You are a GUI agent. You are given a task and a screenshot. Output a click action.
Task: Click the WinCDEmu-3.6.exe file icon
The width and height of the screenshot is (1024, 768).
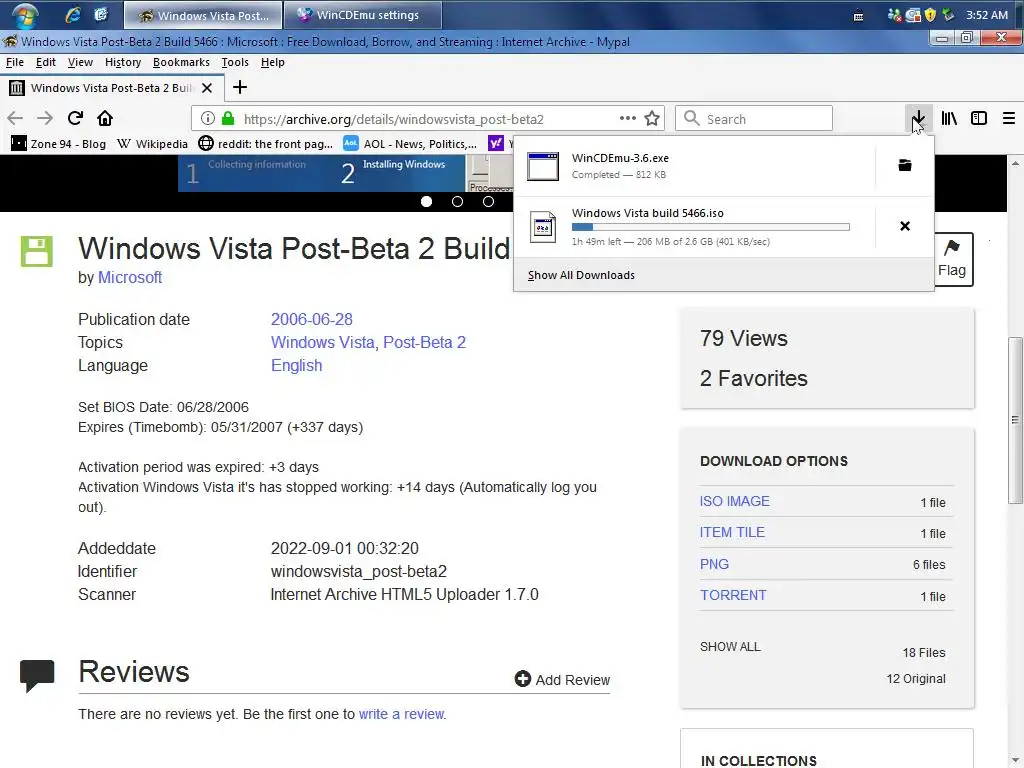(543, 166)
